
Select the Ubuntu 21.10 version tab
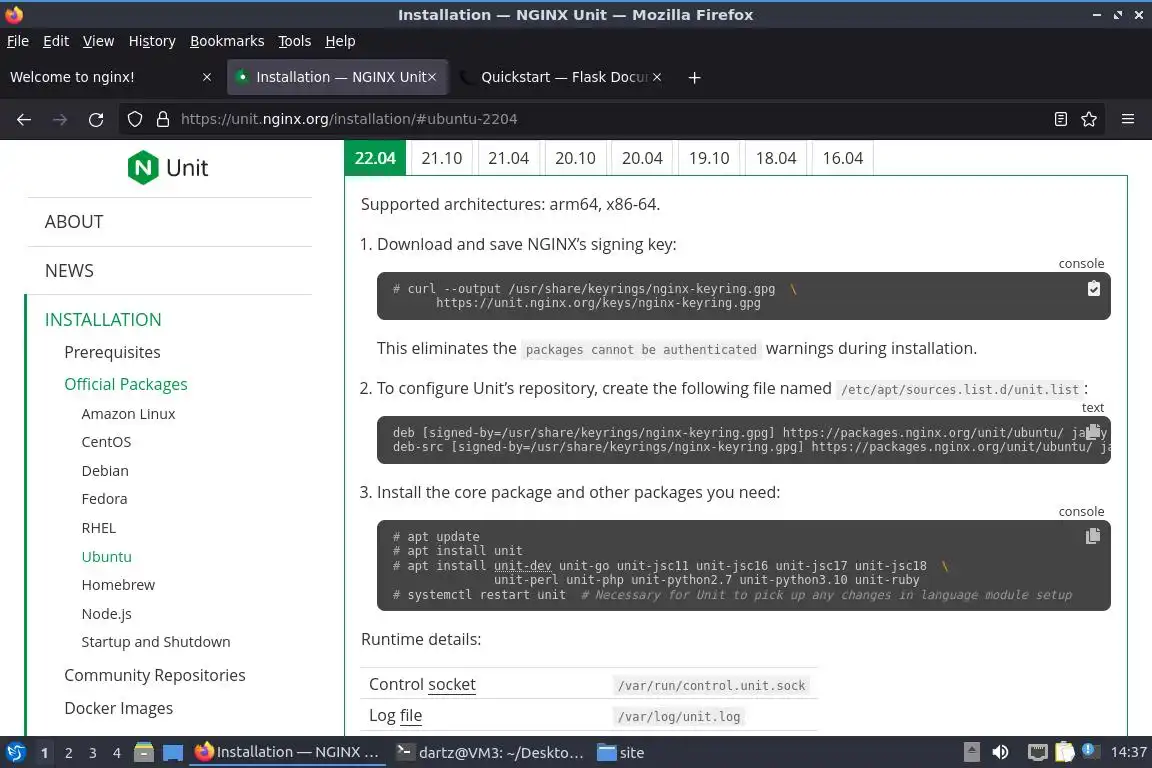pos(442,158)
